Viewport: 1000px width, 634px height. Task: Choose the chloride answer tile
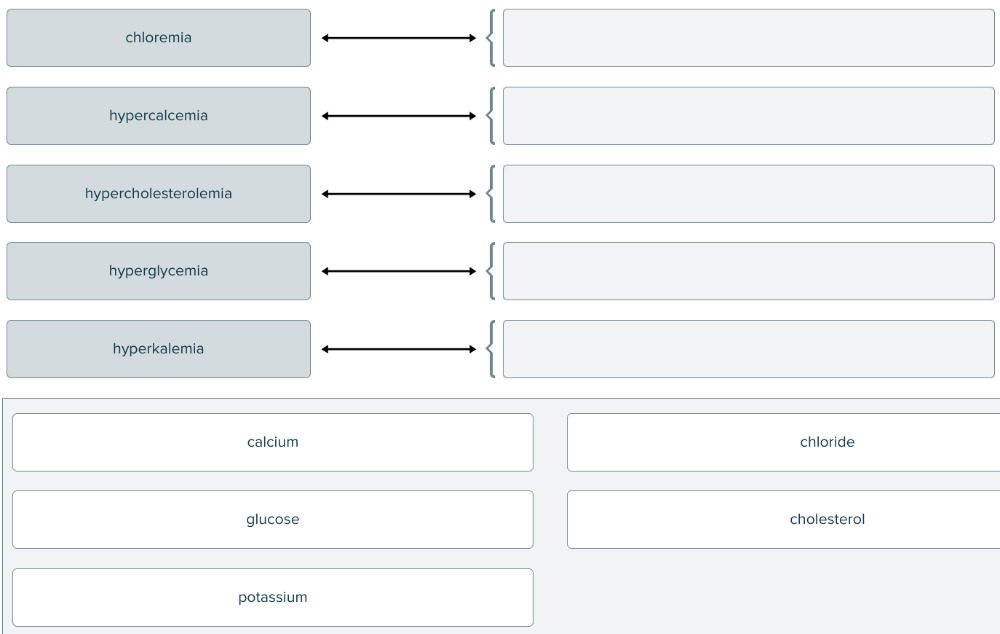point(784,442)
